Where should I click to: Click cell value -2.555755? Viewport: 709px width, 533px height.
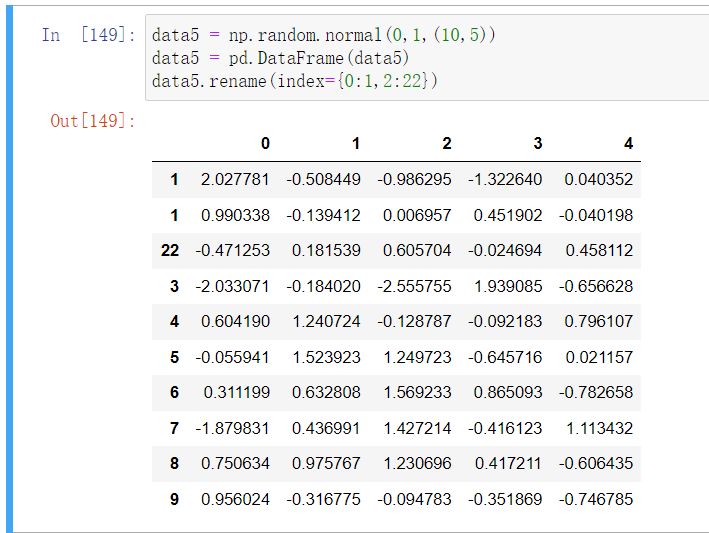click(414, 286)
